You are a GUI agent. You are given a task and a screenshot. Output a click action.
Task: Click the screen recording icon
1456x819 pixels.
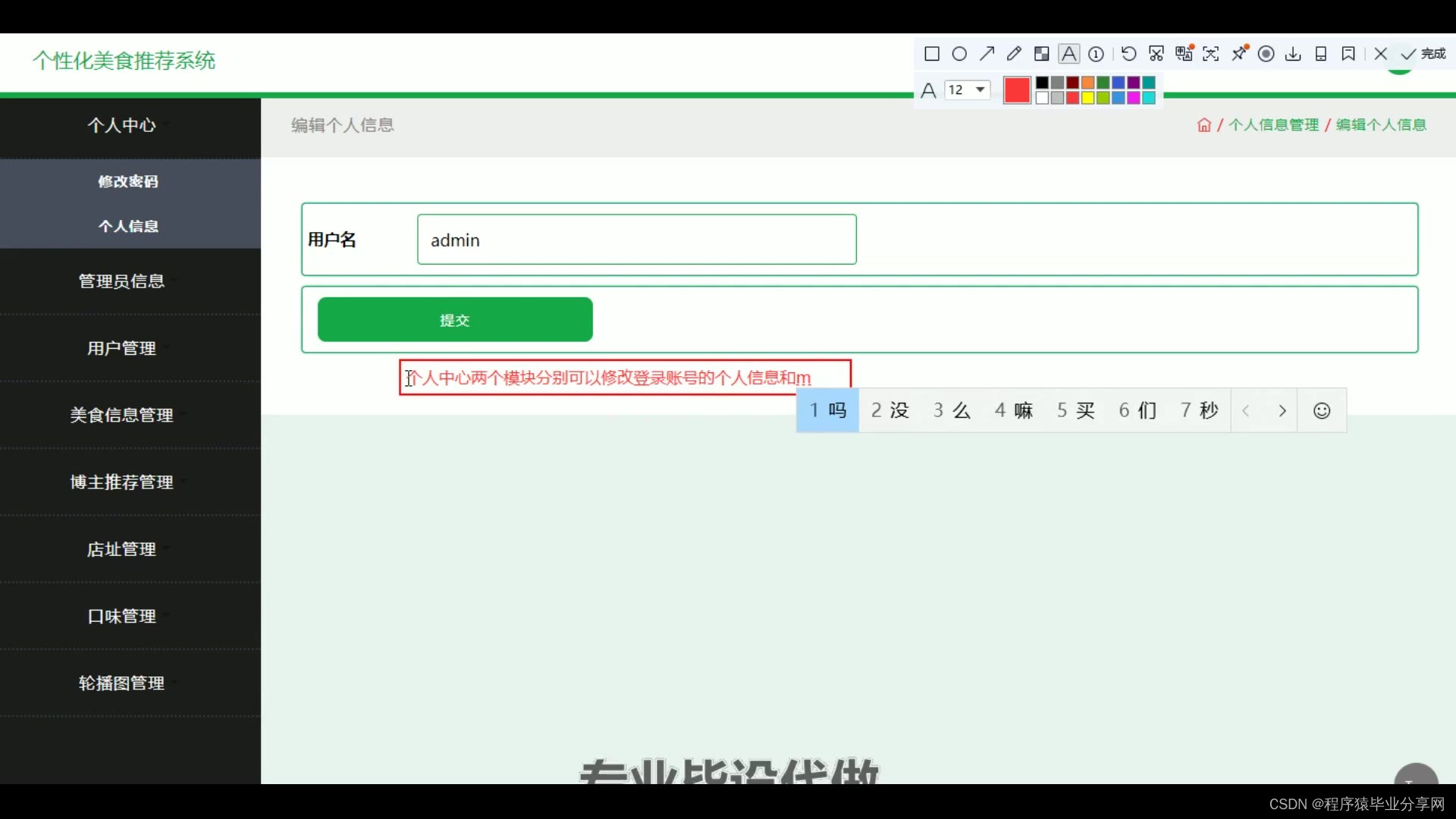click(1266, 54)
